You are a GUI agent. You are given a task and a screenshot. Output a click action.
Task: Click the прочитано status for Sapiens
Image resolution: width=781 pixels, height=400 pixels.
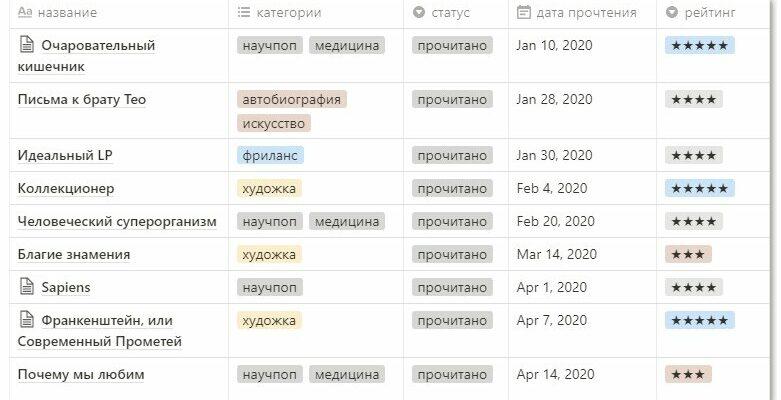(452, 287)
